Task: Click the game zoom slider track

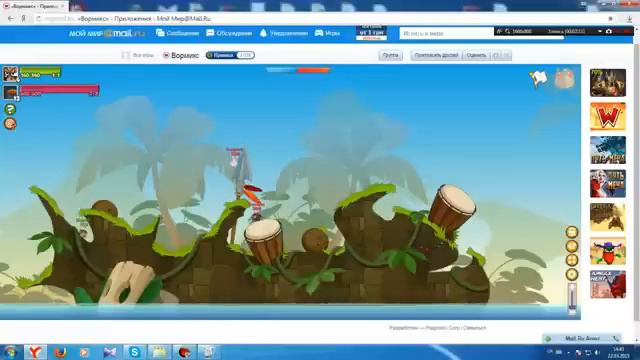Action: click(572, 298)
